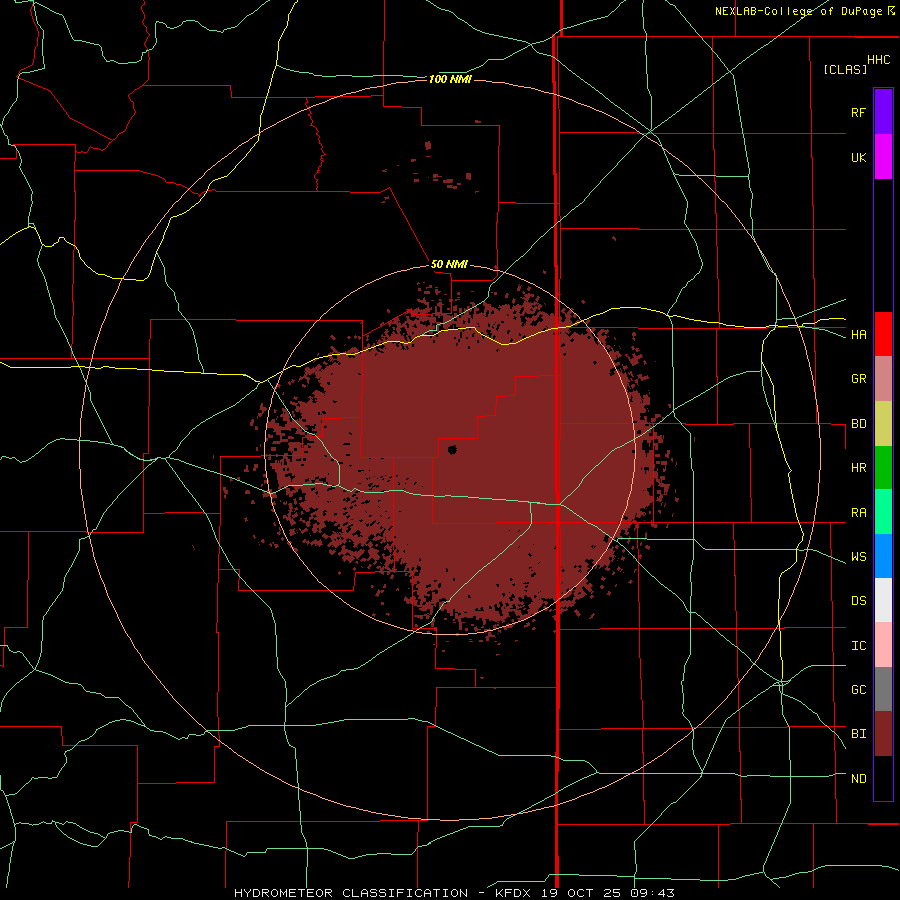Click the blue WS color swatch

point(883,556)
